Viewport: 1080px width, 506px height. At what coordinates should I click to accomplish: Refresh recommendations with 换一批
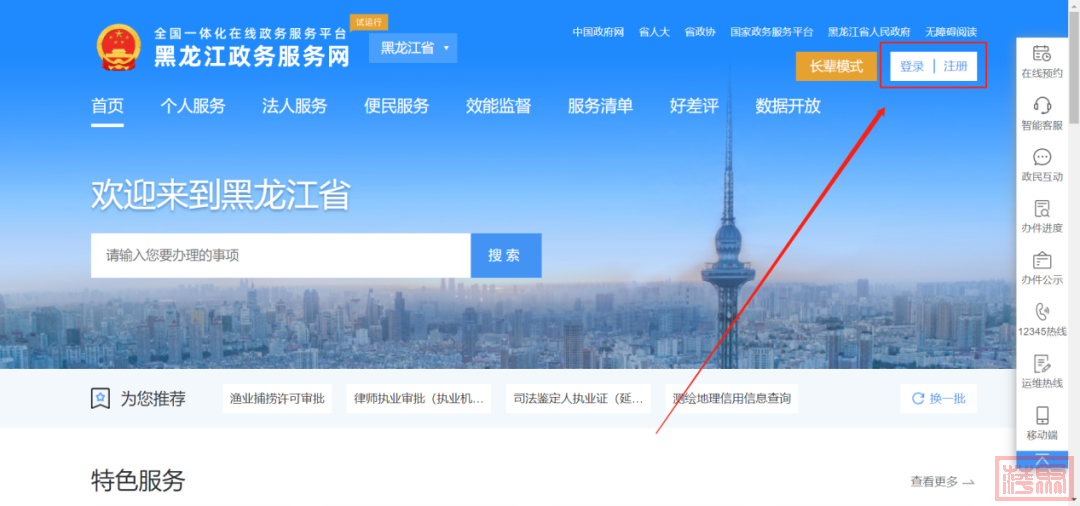pos(938,399)
